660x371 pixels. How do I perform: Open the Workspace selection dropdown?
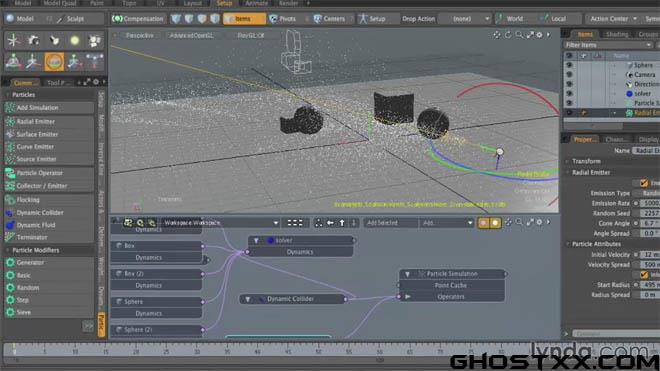(221, 223)
